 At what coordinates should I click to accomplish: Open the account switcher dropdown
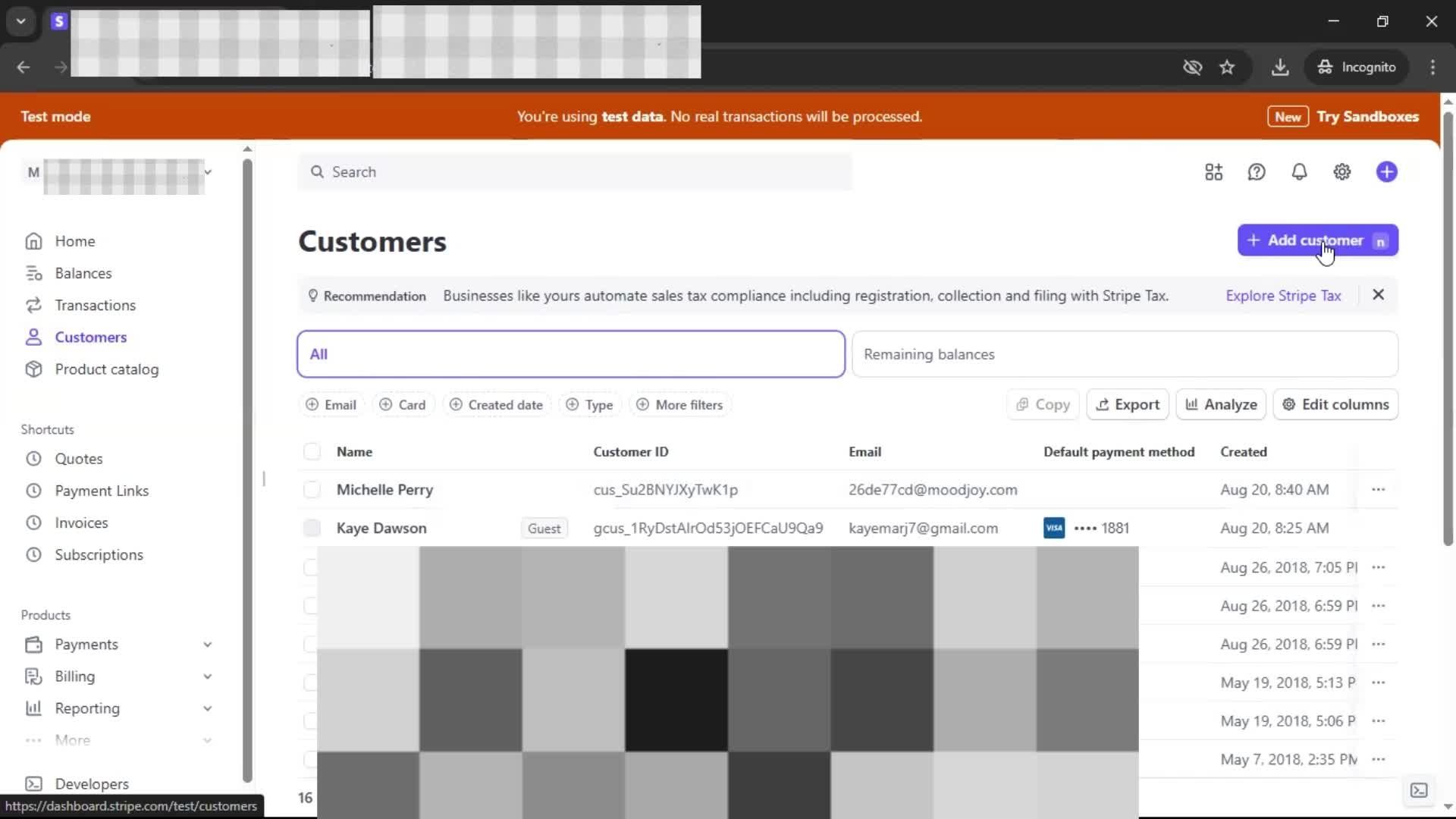click(207, 172)
